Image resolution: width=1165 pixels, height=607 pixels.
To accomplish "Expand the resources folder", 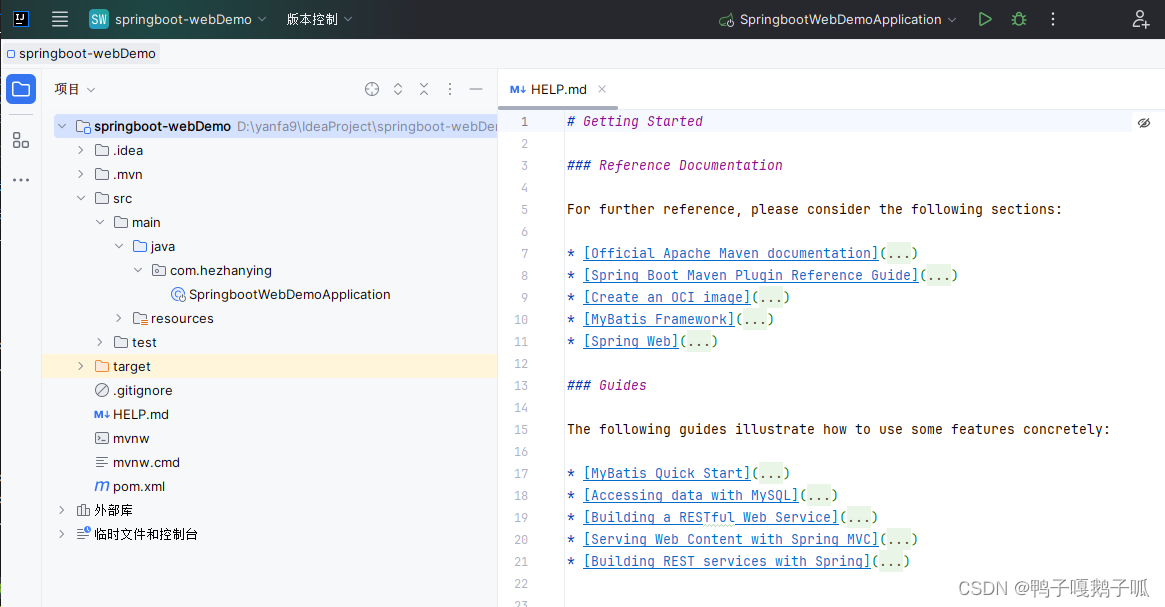I will (119, 318).
